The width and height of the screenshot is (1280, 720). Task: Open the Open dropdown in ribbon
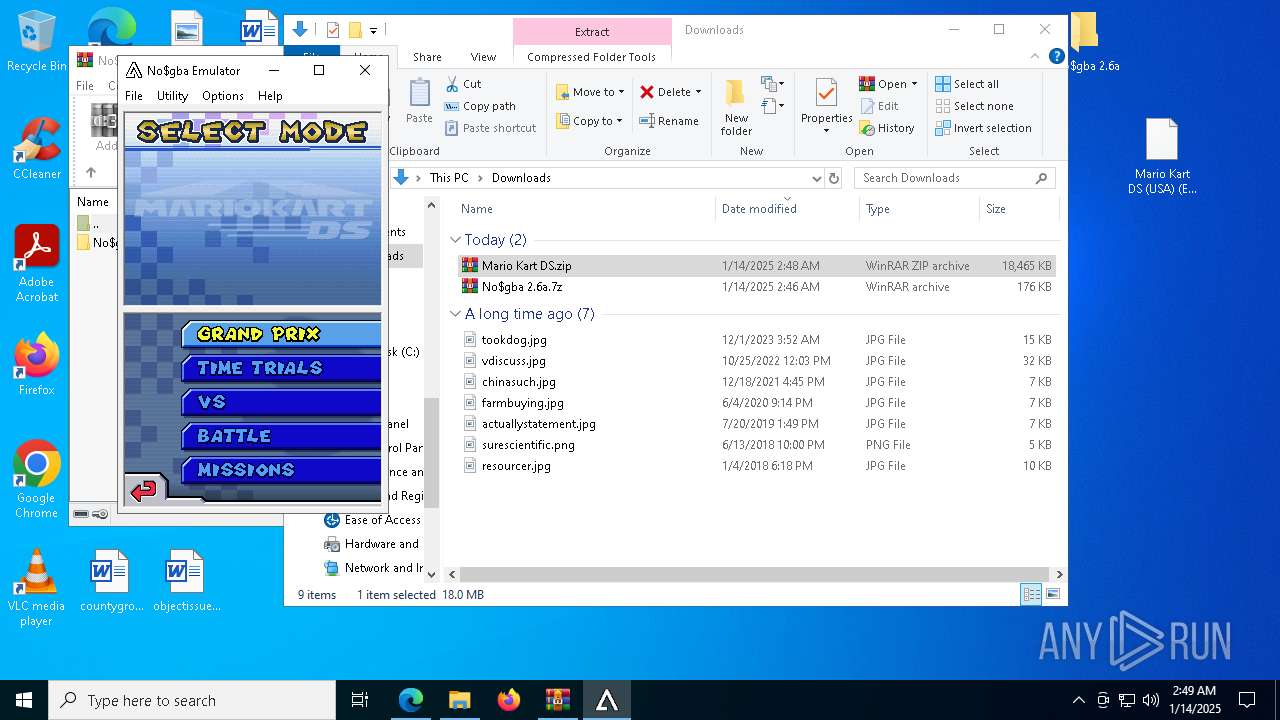tap(888, 84)
